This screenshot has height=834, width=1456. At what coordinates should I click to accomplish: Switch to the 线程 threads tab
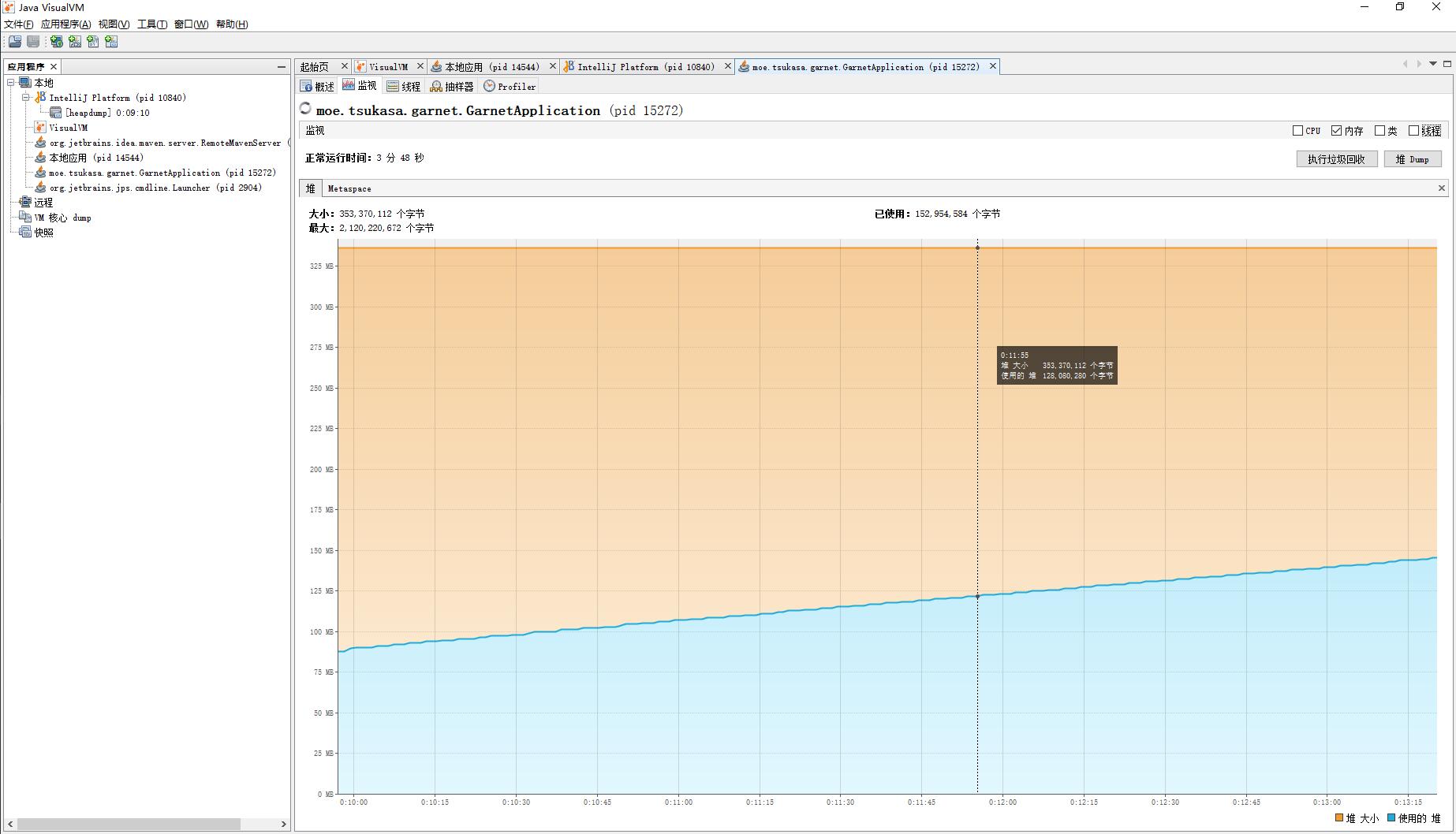click(404, 86)
